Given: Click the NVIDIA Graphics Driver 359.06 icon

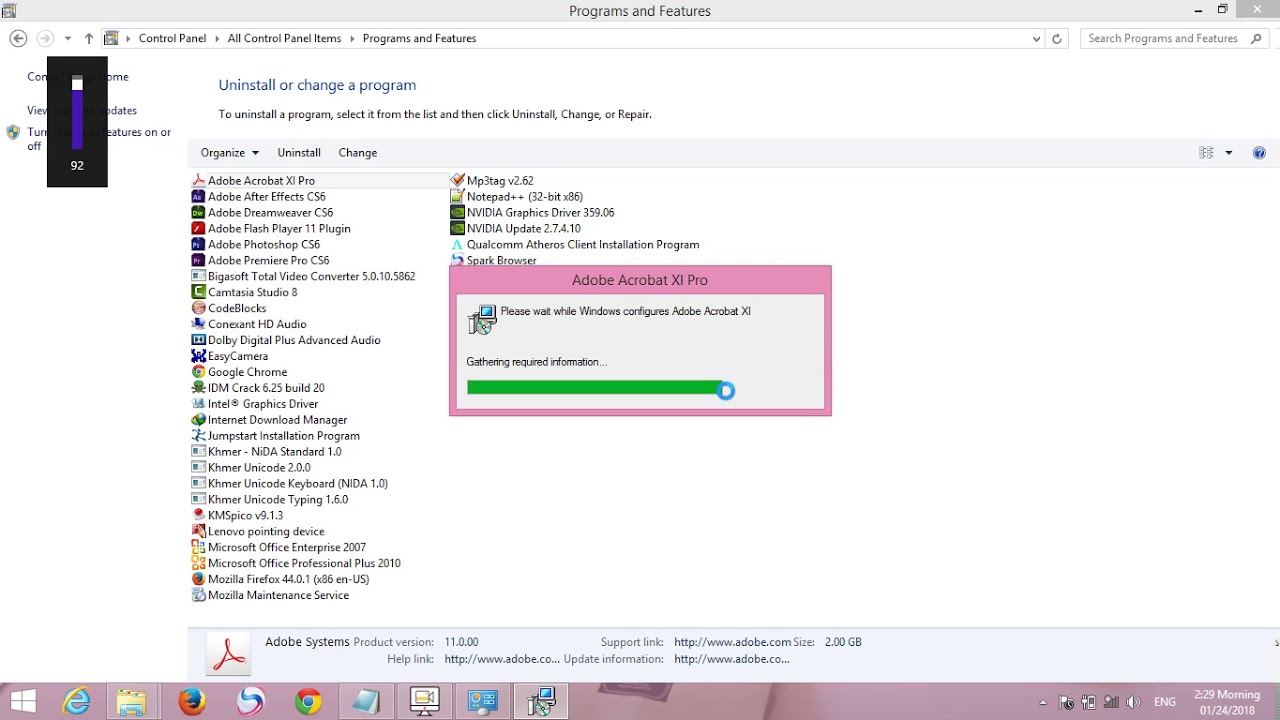Looking at the screenshot, I should coord(458,213).
